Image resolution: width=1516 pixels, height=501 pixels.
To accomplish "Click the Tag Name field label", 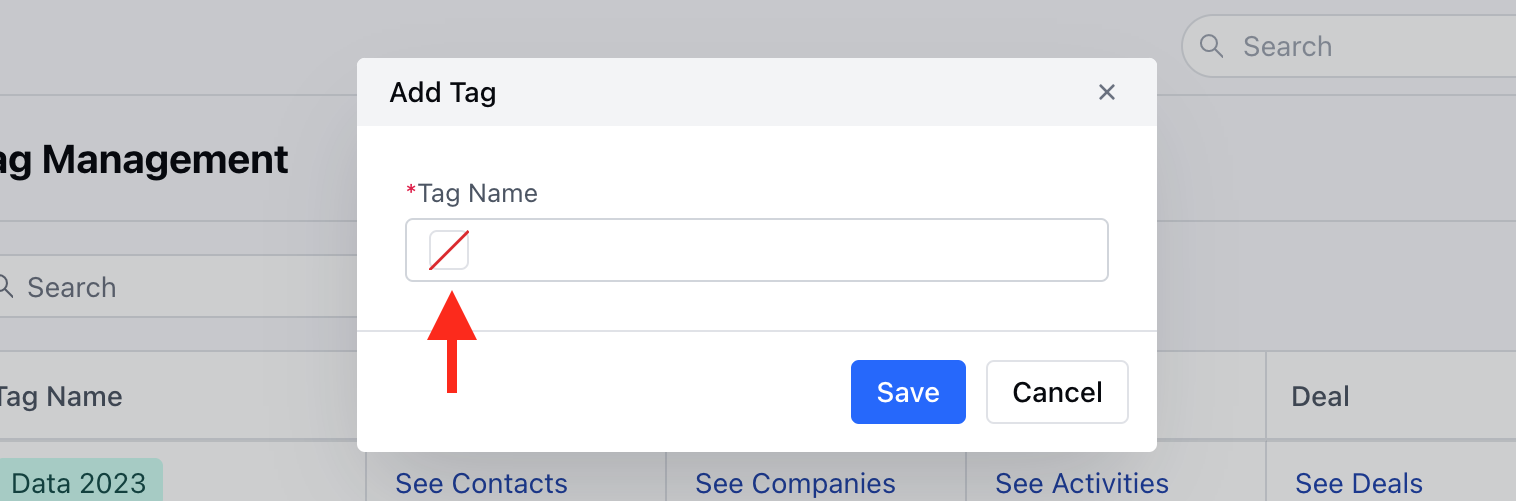I will coord(478,193).
